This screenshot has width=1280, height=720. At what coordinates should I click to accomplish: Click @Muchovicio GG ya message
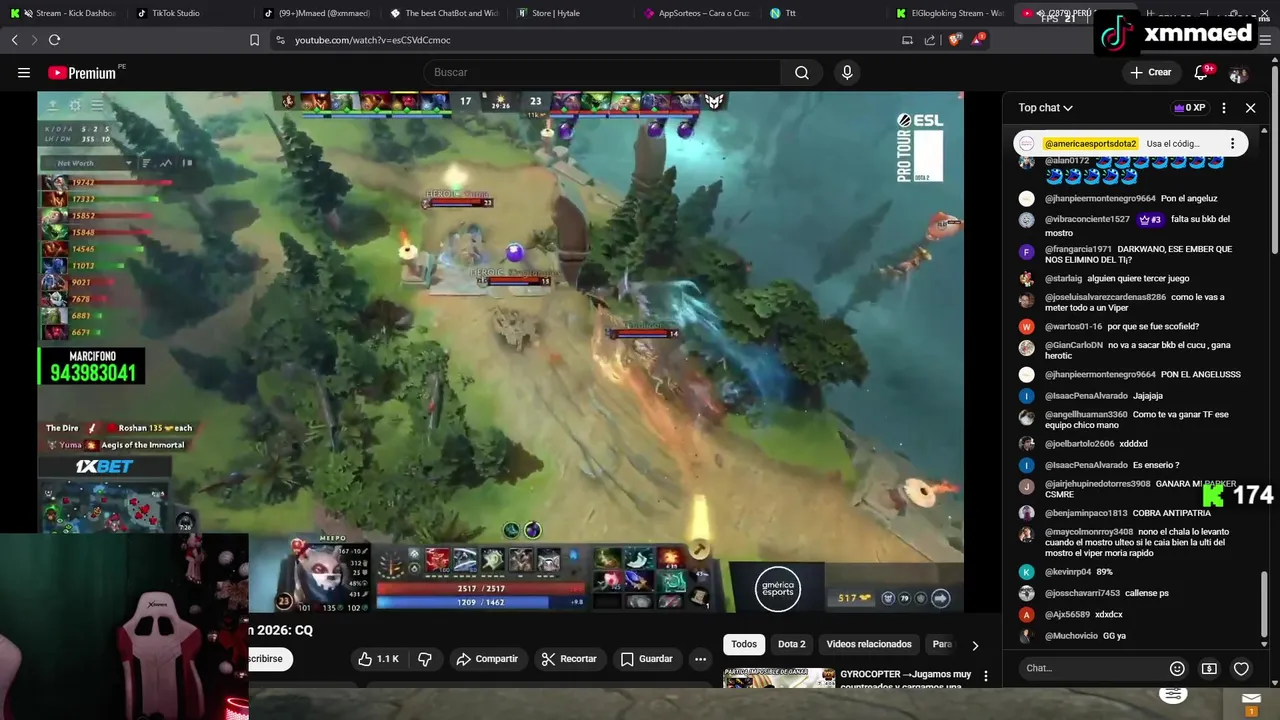point(1072,636)
